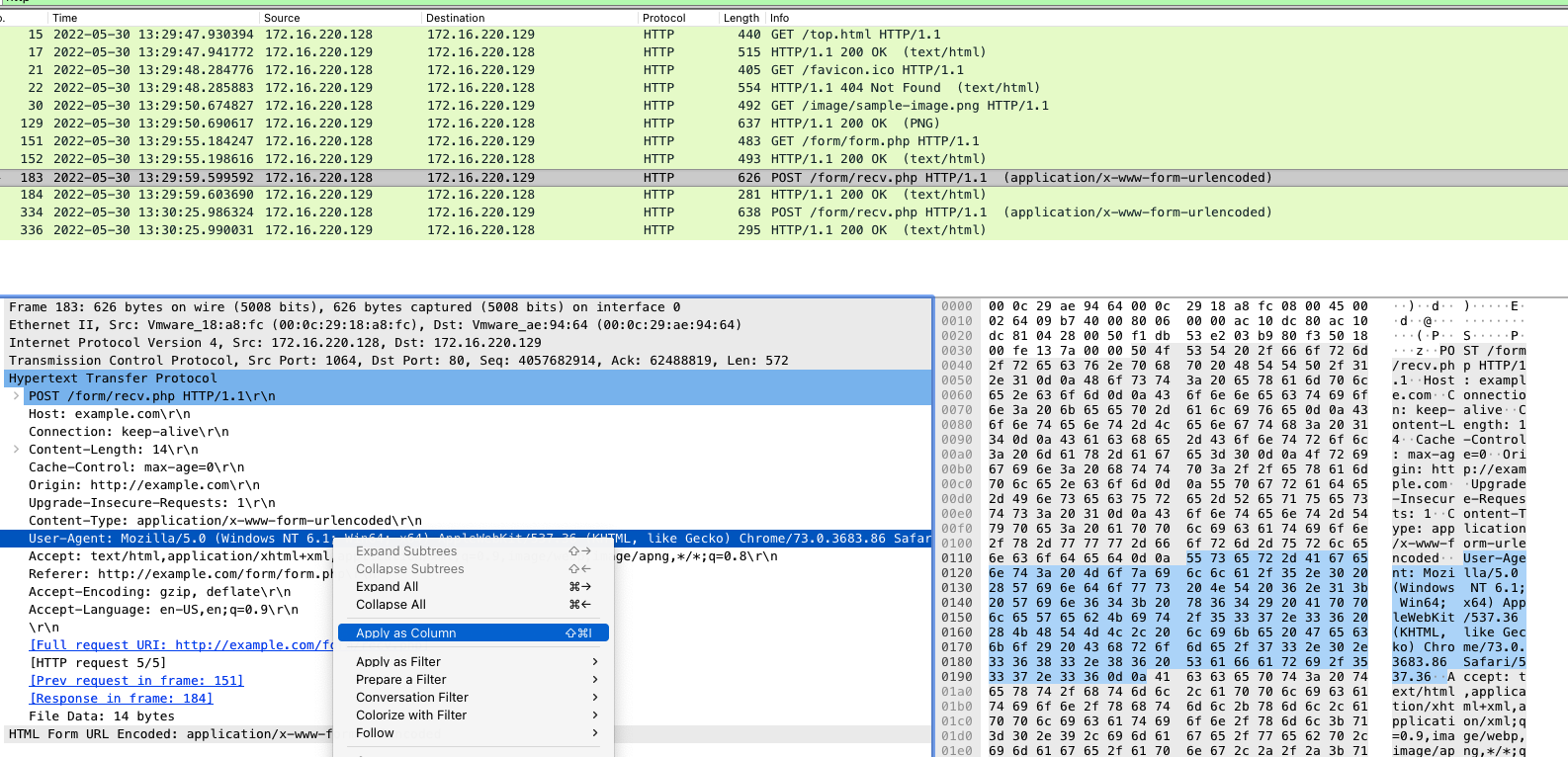Select the HTML Form URL Encoded tree row

(168, 734)
